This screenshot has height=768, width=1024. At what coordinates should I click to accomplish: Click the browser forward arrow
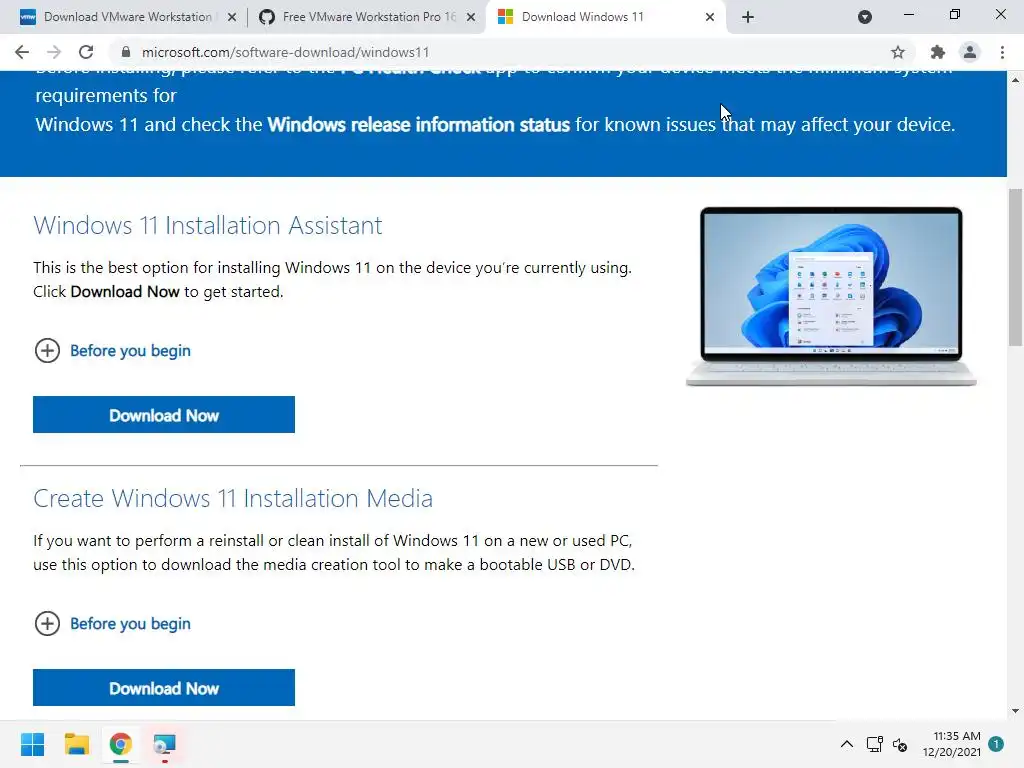(54, 52)
